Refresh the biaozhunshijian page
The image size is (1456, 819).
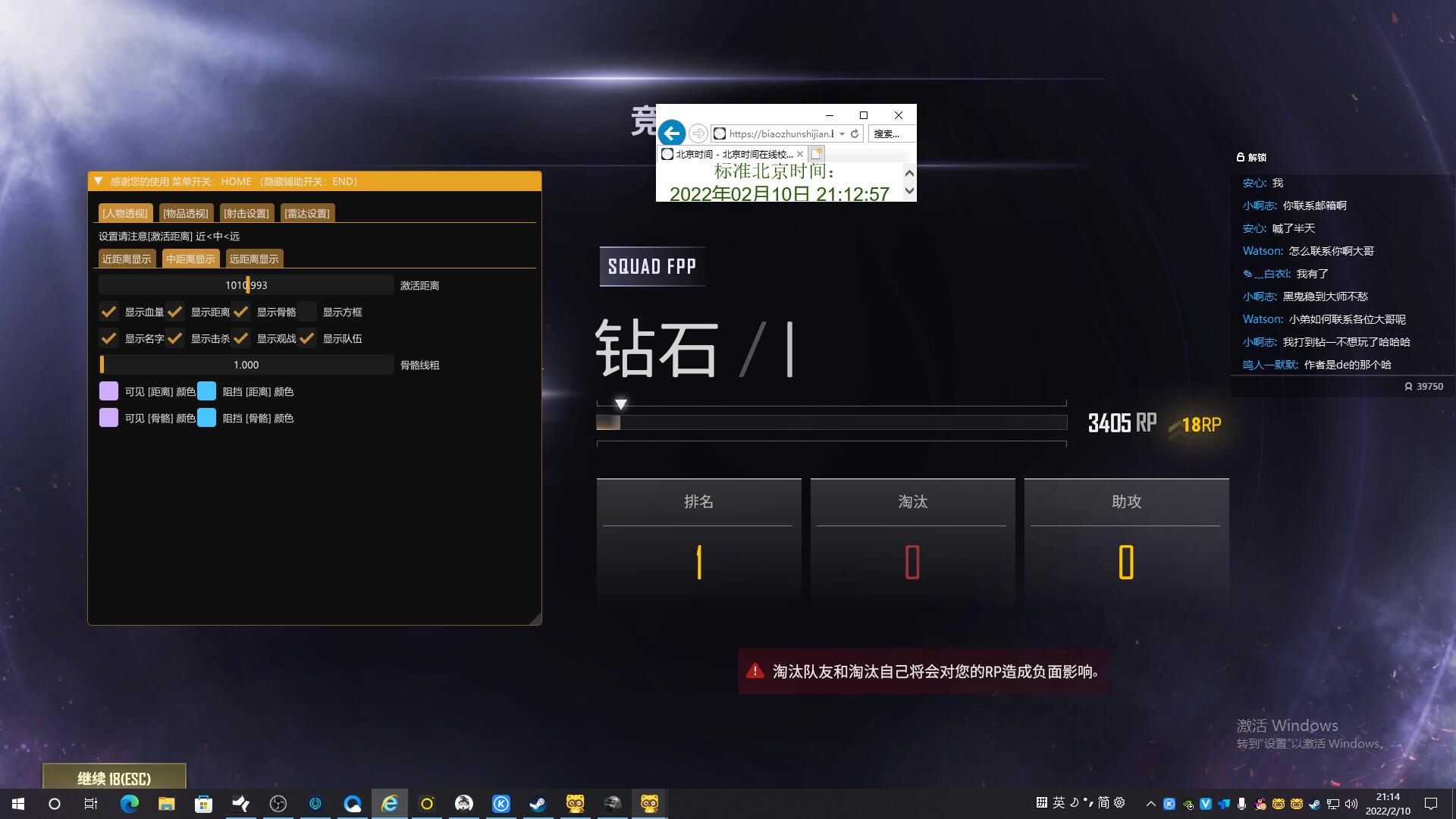[855, 133]
